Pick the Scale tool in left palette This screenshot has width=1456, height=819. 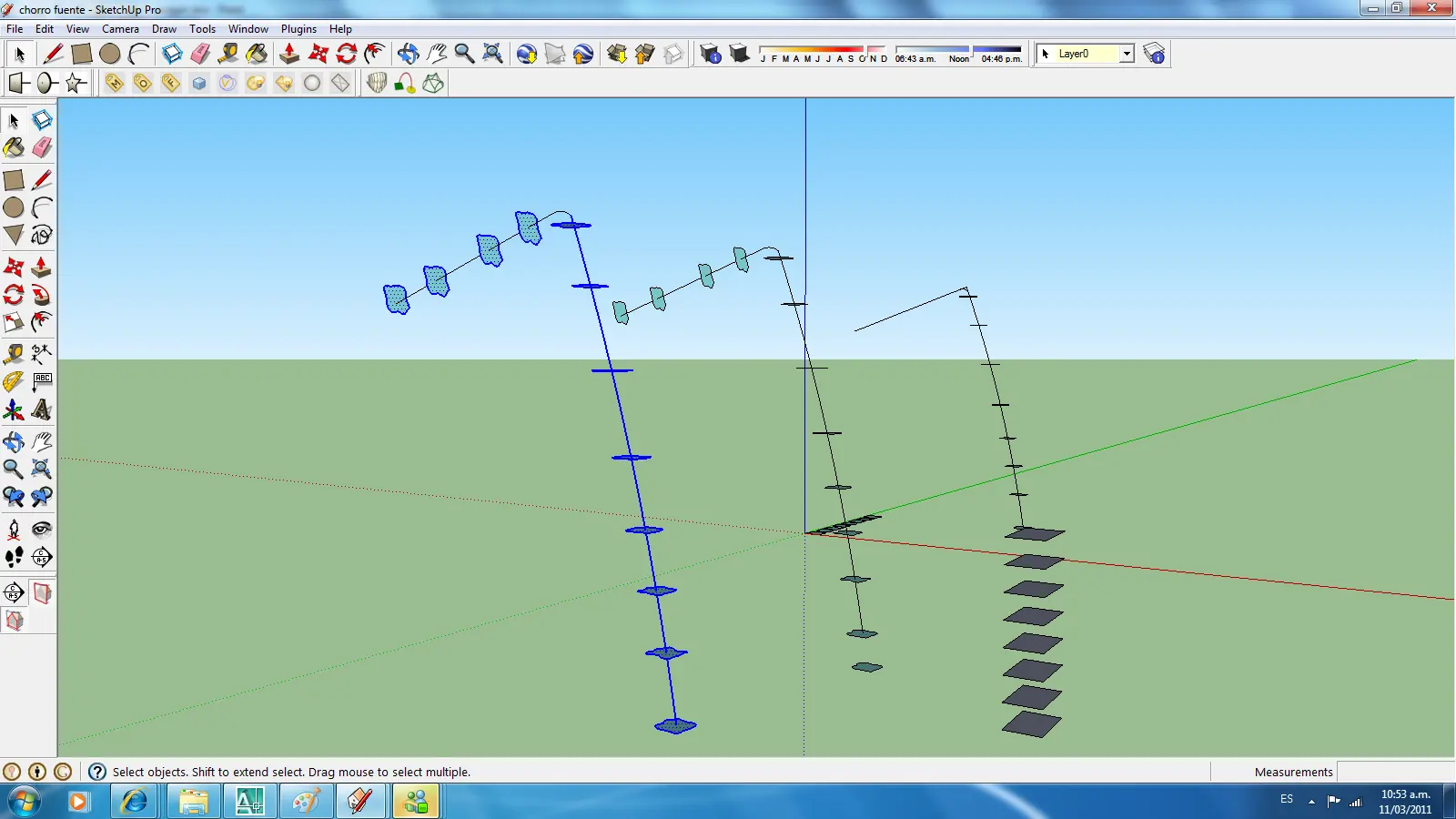coord(14,322)
